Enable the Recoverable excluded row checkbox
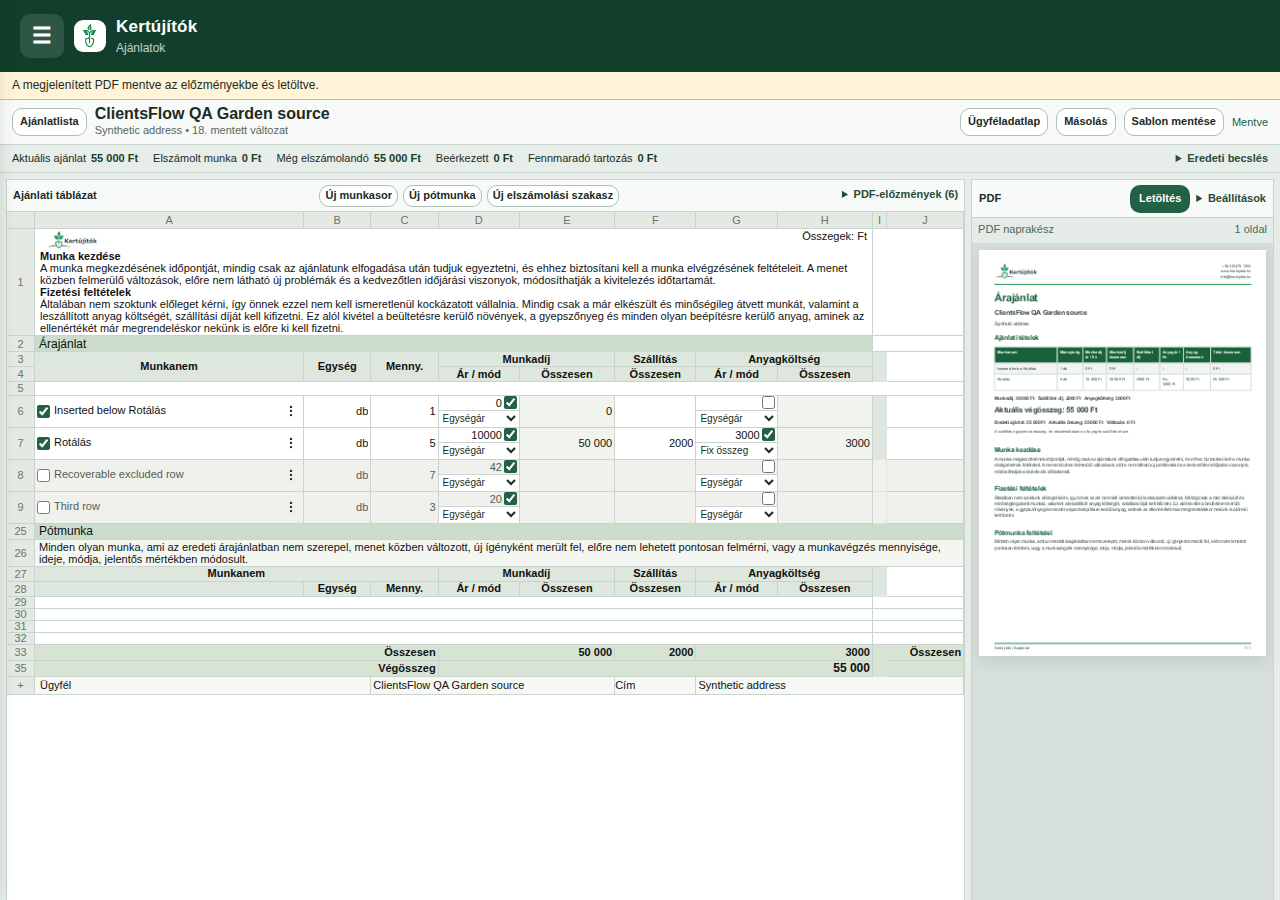The height and width of the screenshot is (900, 1280). [43, 475]
